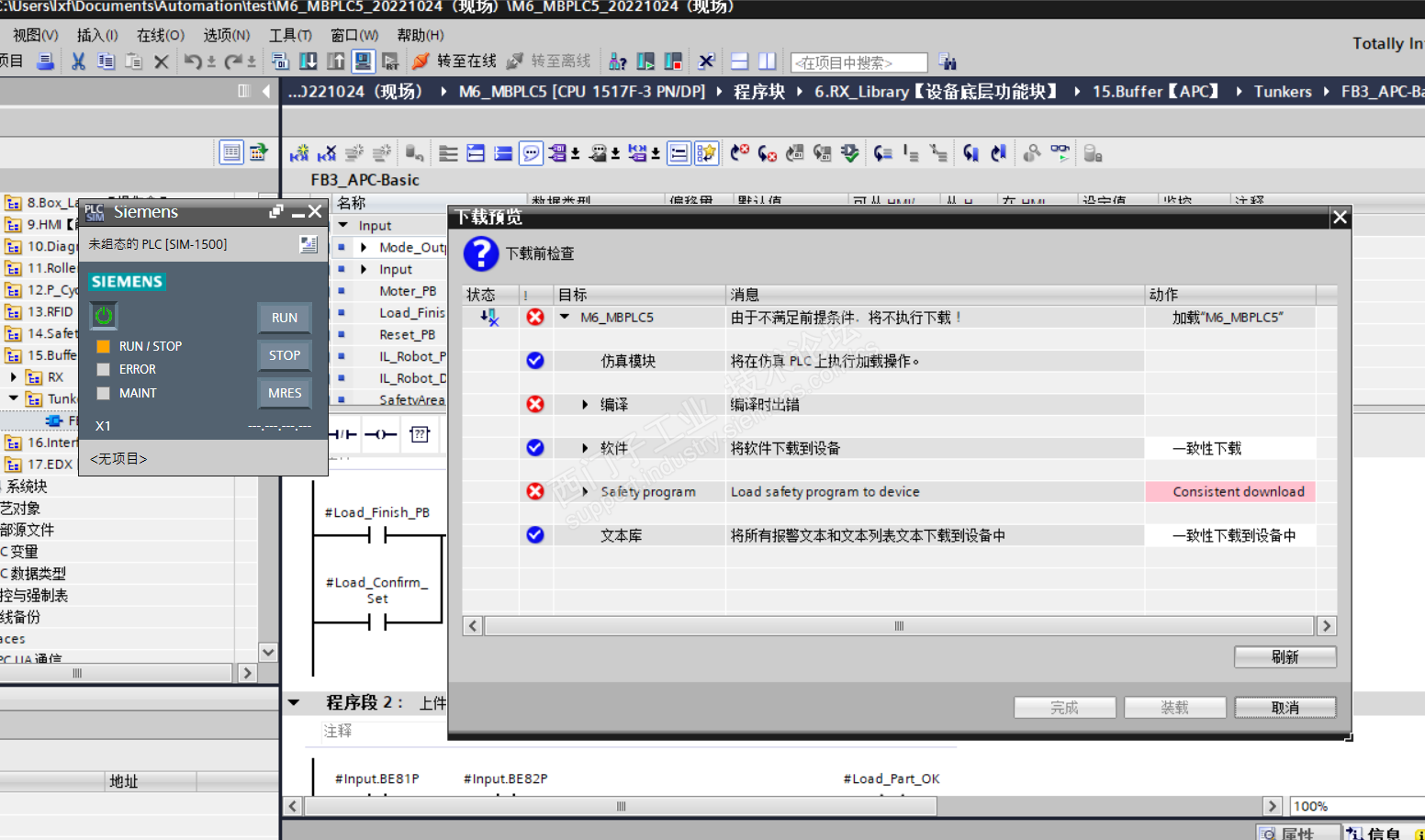Screen dimensions: 1425x840
Task: Click the STOP button on PLCSIM
Action: (x=285, y=355)
